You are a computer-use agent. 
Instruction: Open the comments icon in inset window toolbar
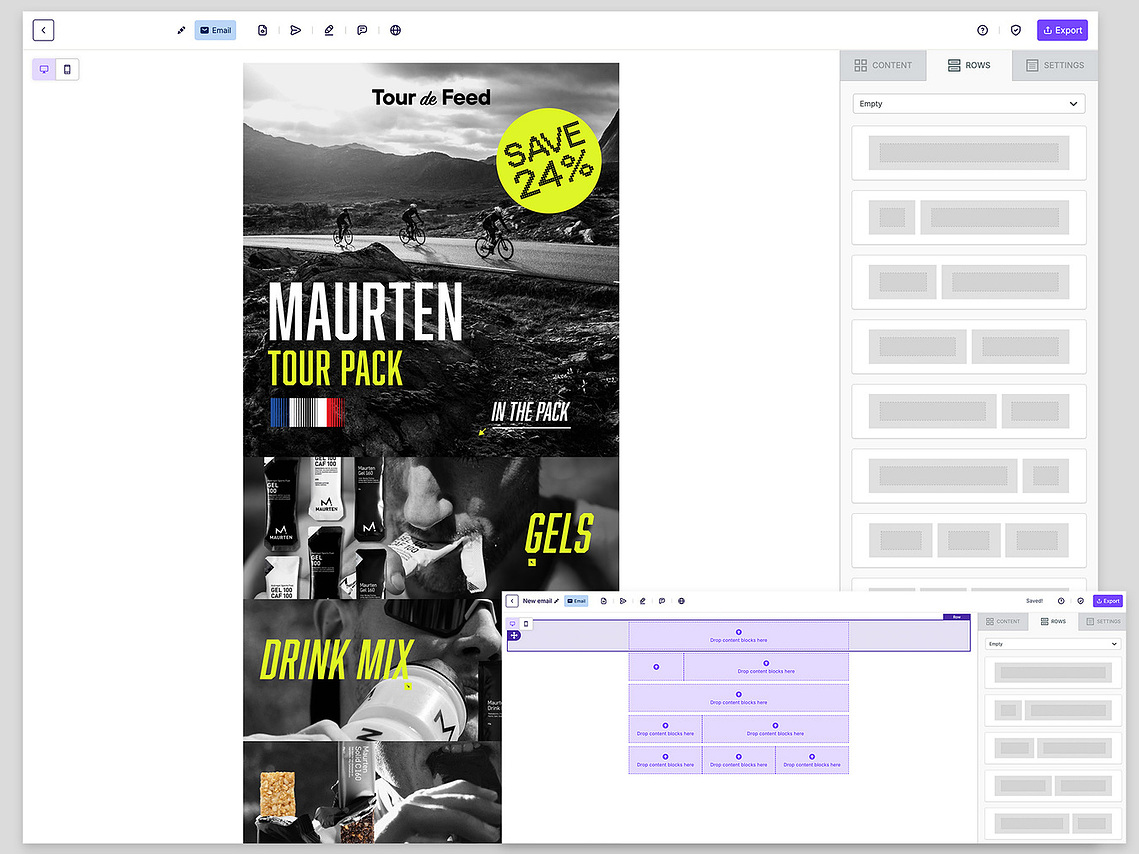[662, 601]
